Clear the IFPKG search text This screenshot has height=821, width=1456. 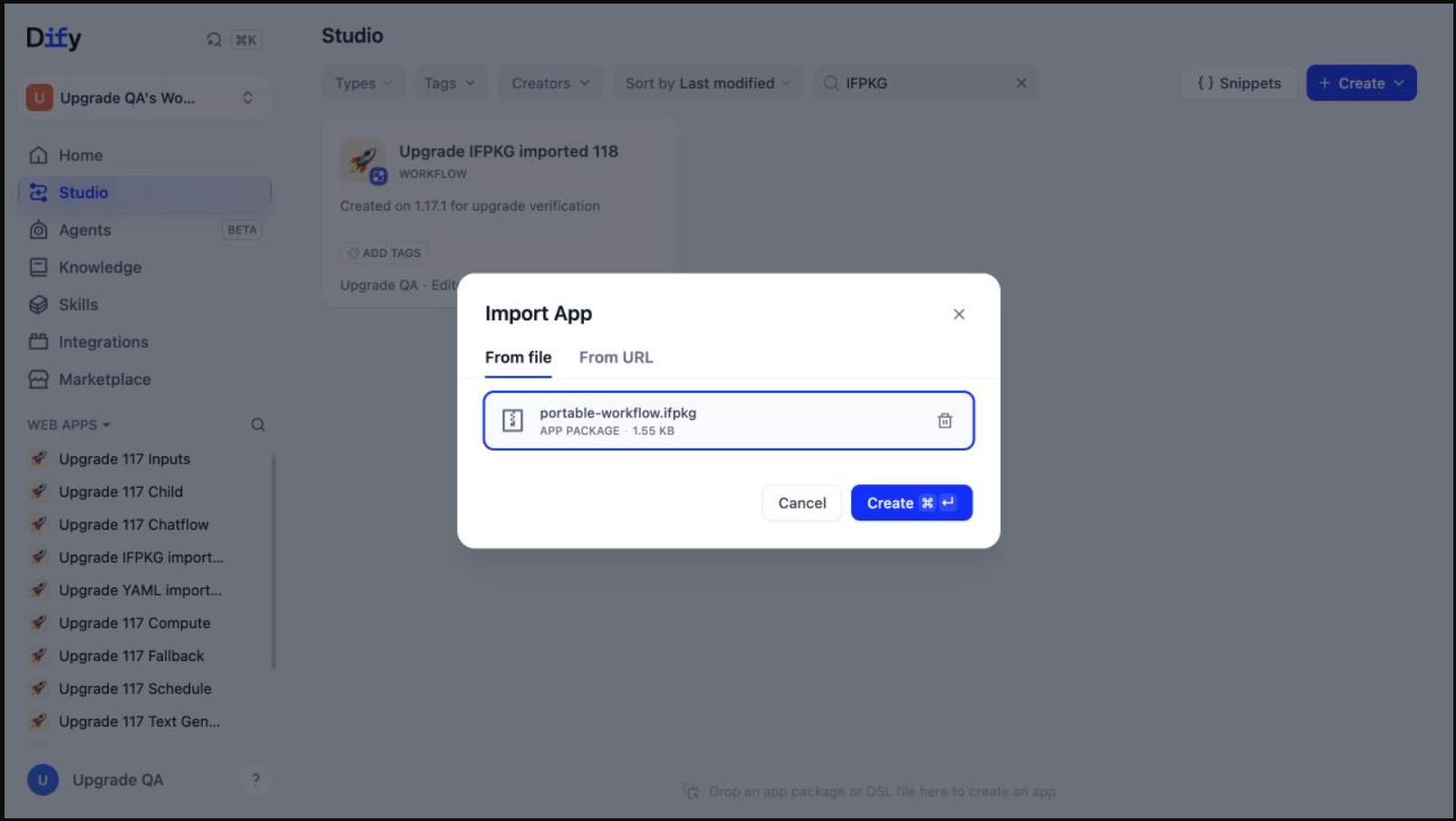pyautogui.click(x=1021, y=83)
